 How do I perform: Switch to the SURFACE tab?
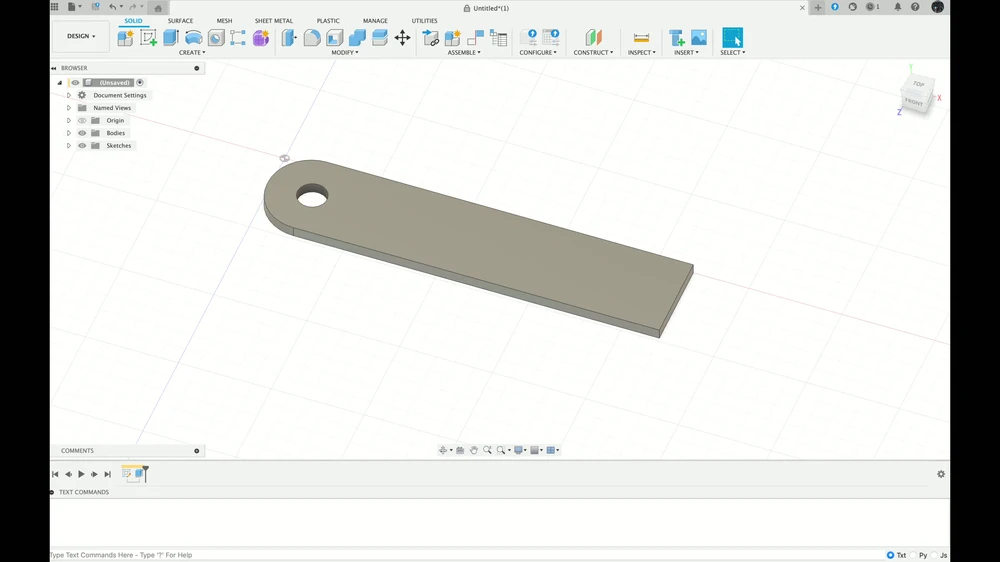tap(180, 20)
